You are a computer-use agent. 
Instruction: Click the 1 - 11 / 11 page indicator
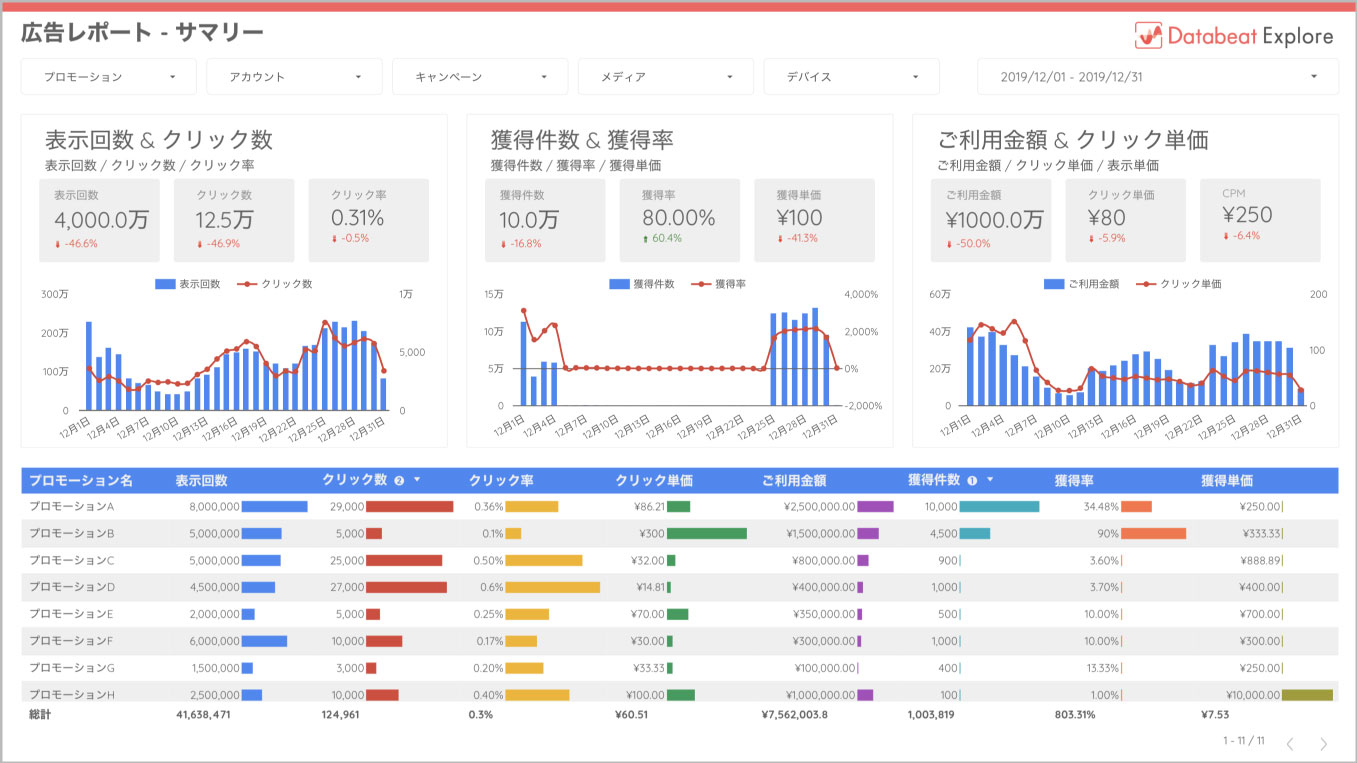point(1244,741)
